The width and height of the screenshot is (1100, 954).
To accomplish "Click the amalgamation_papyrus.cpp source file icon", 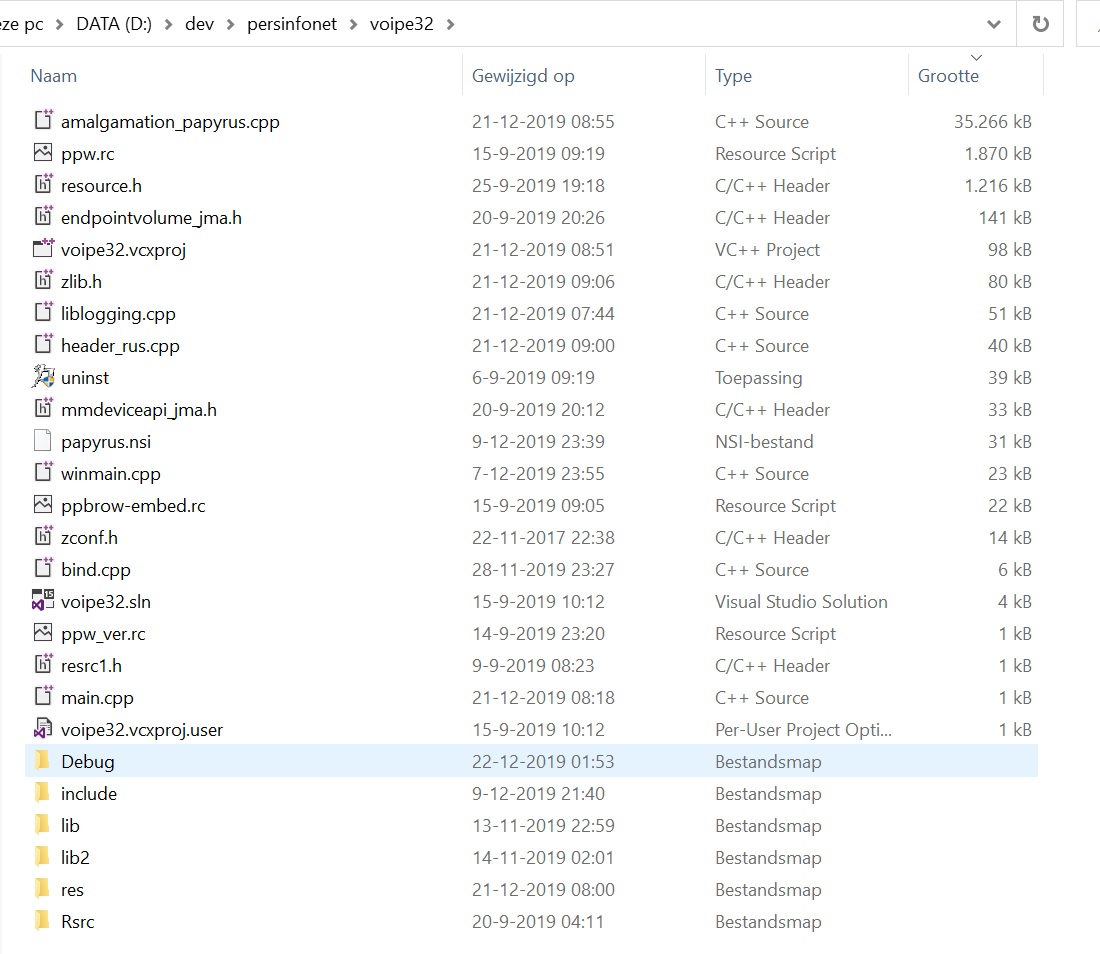I will pos(43,122).
